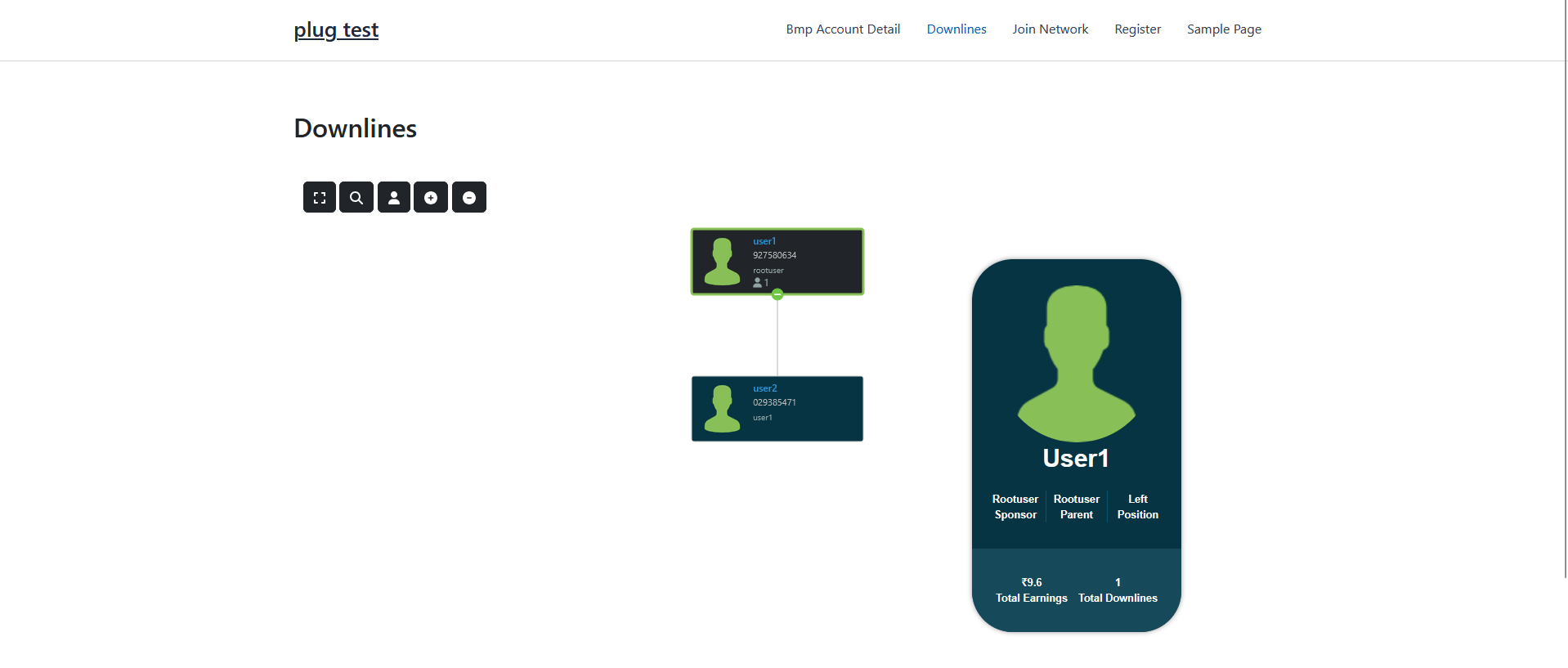Image resolution: width=1568 pixels, height=668 pixels.
Task: Click the plug test site title
Action: click(336, 30)
